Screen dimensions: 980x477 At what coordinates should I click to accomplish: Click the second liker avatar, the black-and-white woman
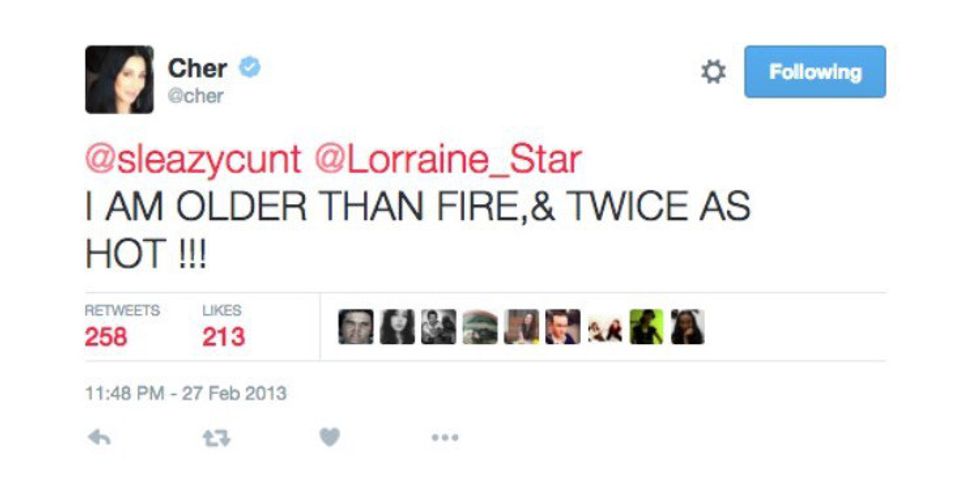coord(397,327)
